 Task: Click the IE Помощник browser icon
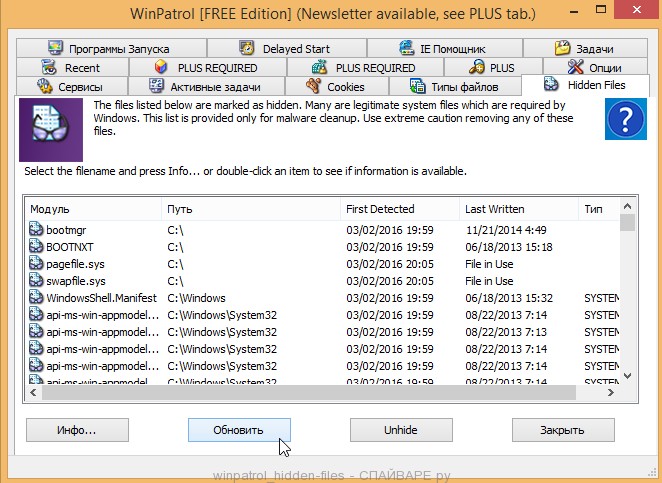(x=407, y=48)
